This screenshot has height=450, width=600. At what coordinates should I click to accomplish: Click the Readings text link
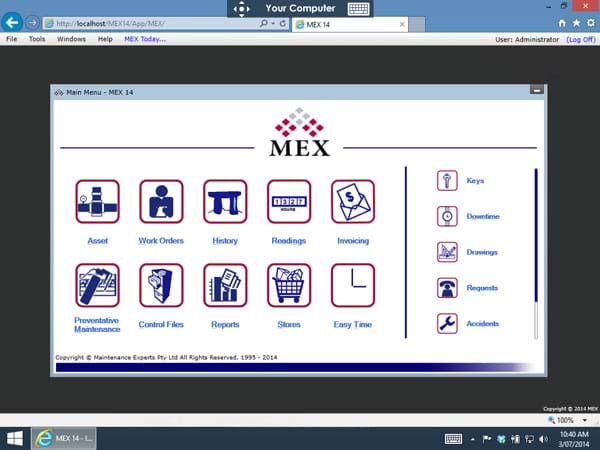pos(289,241)
